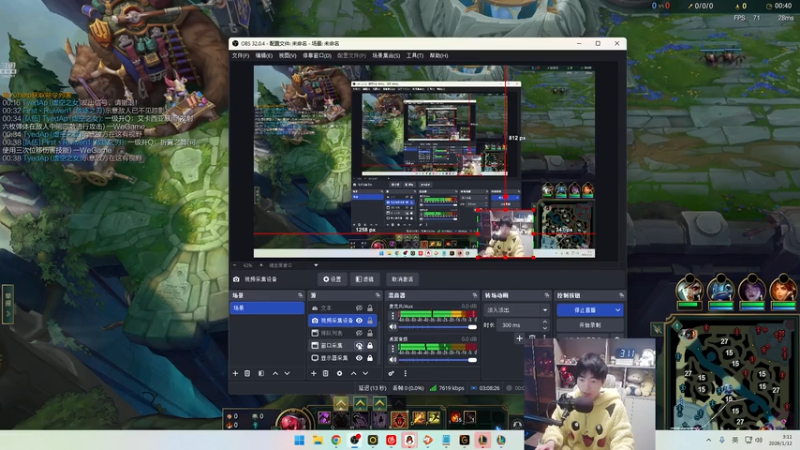The image size is (800, 450).
Task: Toggle visibility eye of 排队列表 source
Action: point(359,333)
